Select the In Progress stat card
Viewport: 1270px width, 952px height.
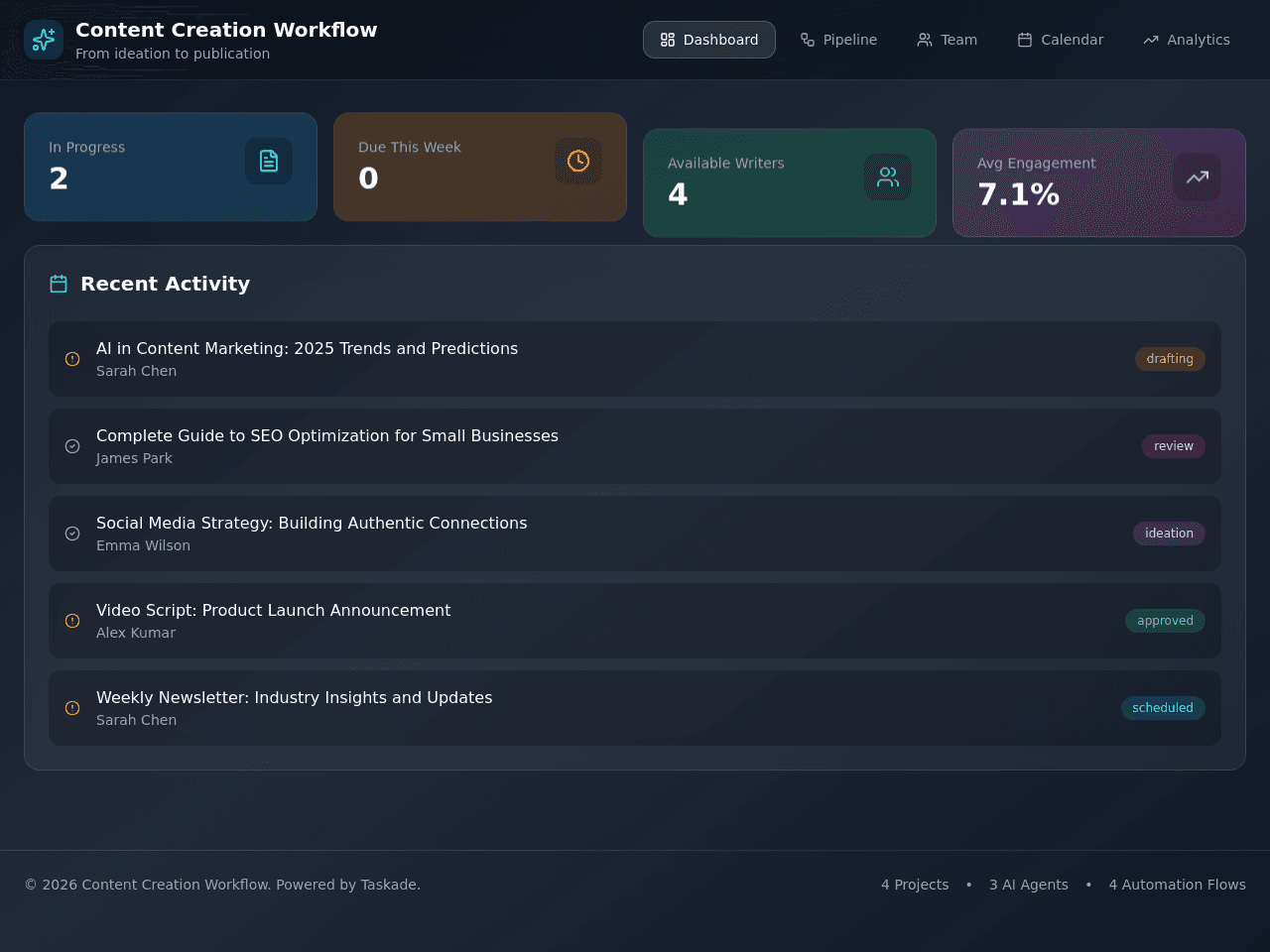tap(171, 167)
